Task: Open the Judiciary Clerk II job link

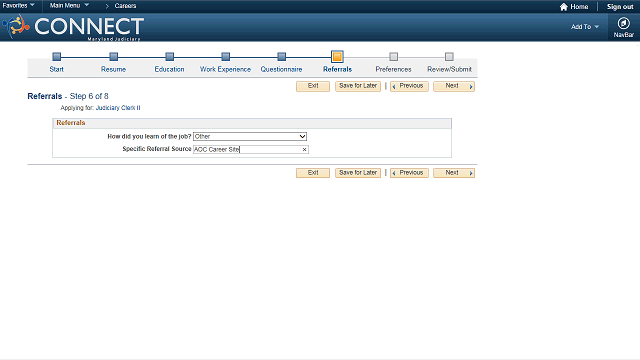Action: tap(118, 108)
